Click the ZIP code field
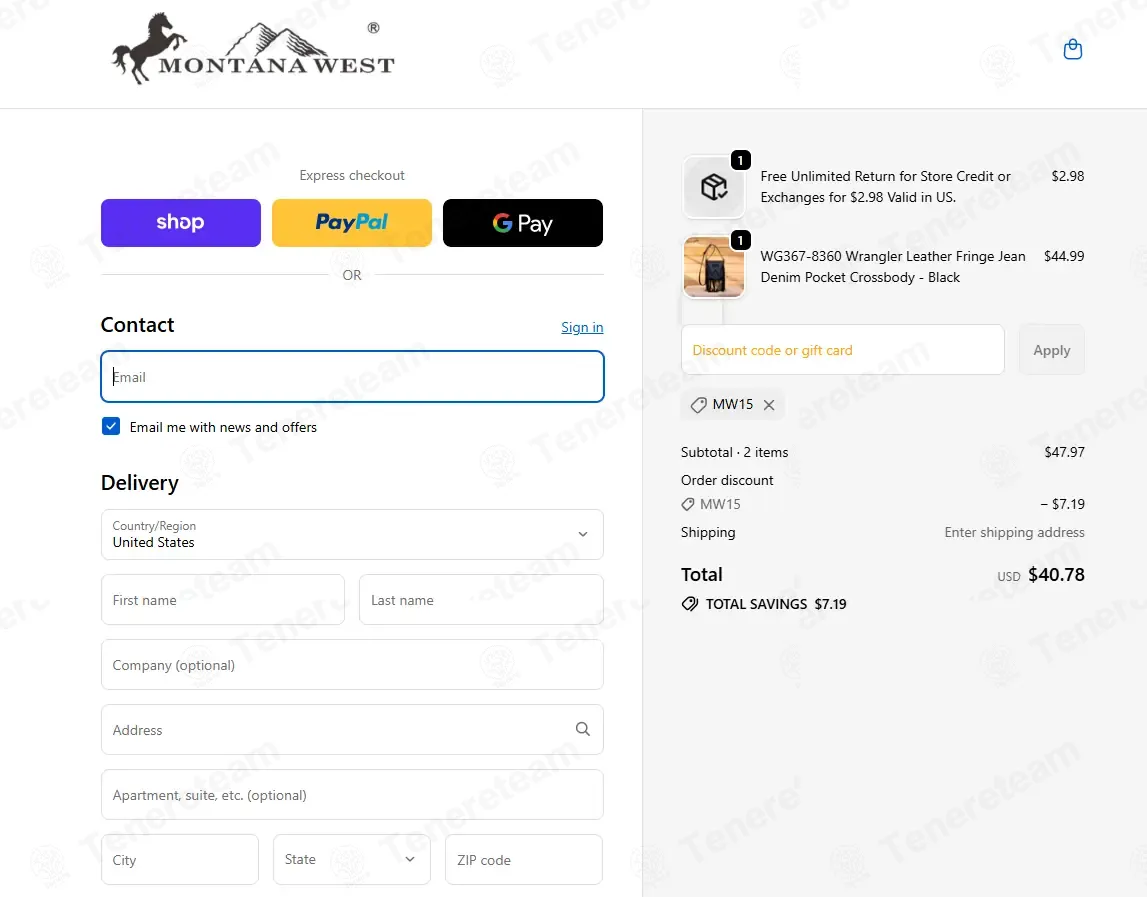 click(524, 859)
